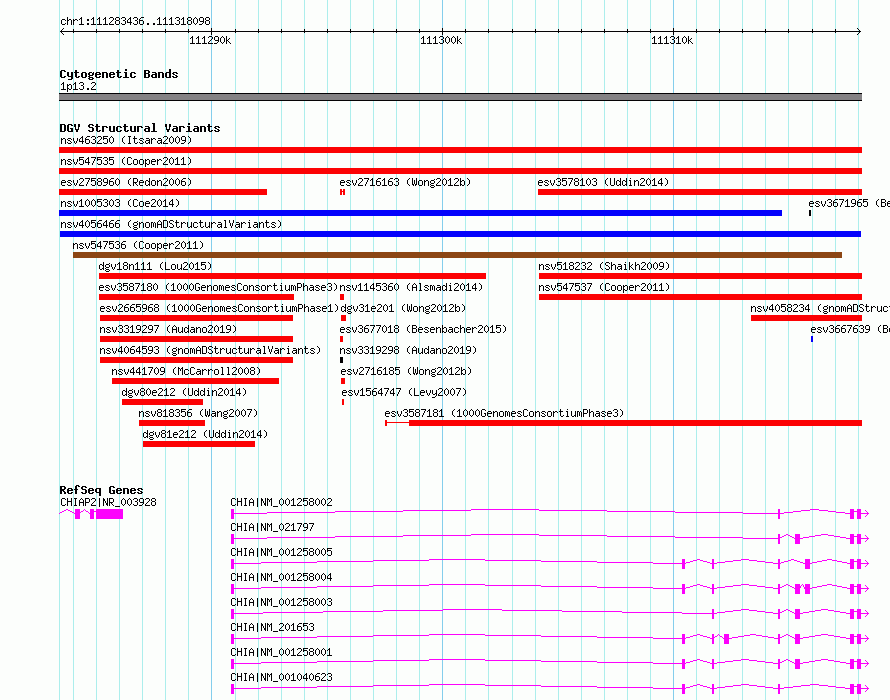Open nsv547537 (Cooper2011) label
The width and height of the screenshot is (890, 700).
click(604, 287)
